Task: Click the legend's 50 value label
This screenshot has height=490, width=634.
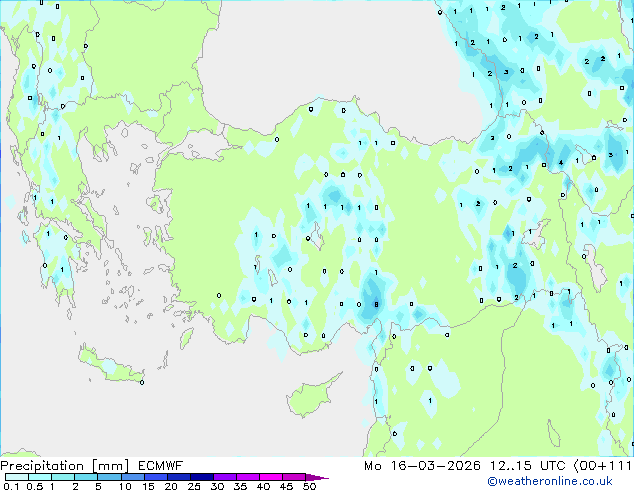Action: tap(309, 487)
